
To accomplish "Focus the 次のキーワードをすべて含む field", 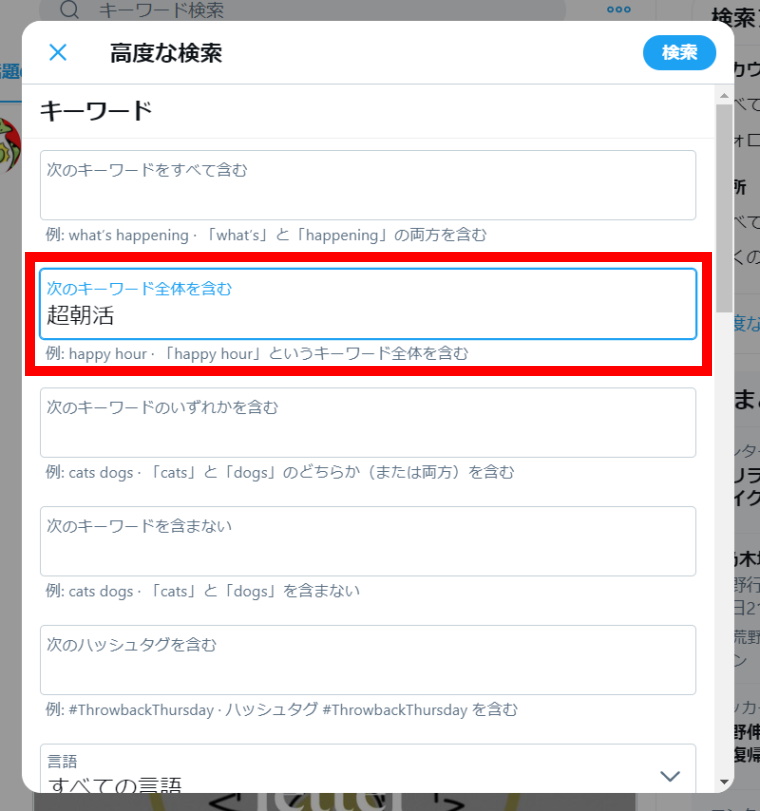I will [368, 185].
